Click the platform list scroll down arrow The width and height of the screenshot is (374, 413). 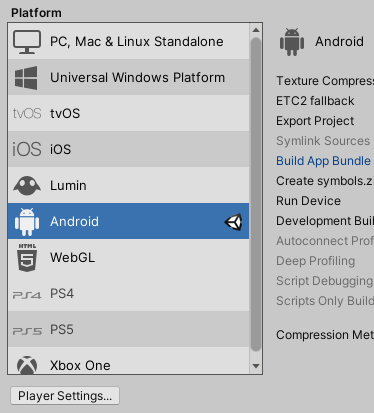point(256,366)
